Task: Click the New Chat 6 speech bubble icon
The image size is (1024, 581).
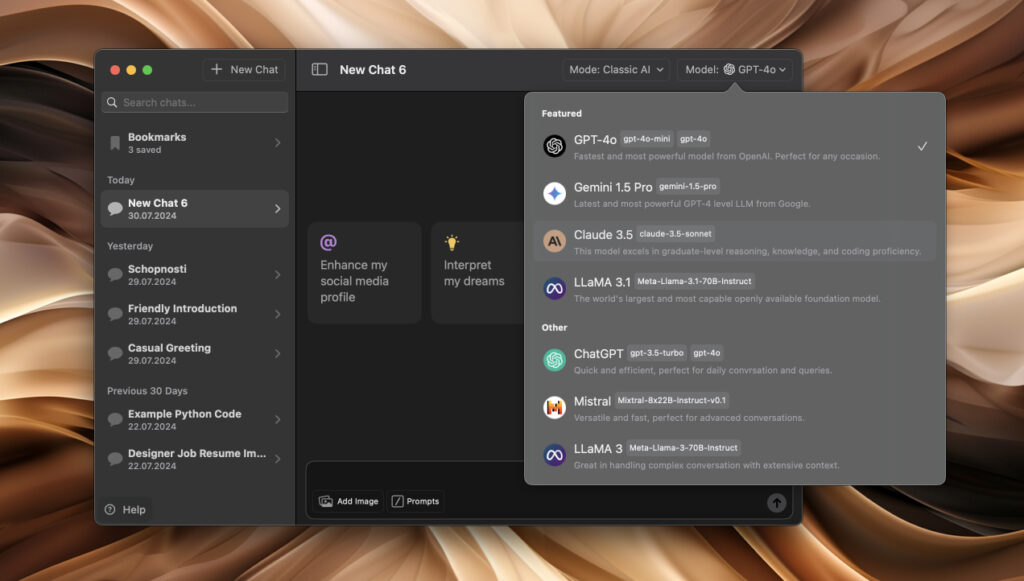Action: [x=115, y=208]
